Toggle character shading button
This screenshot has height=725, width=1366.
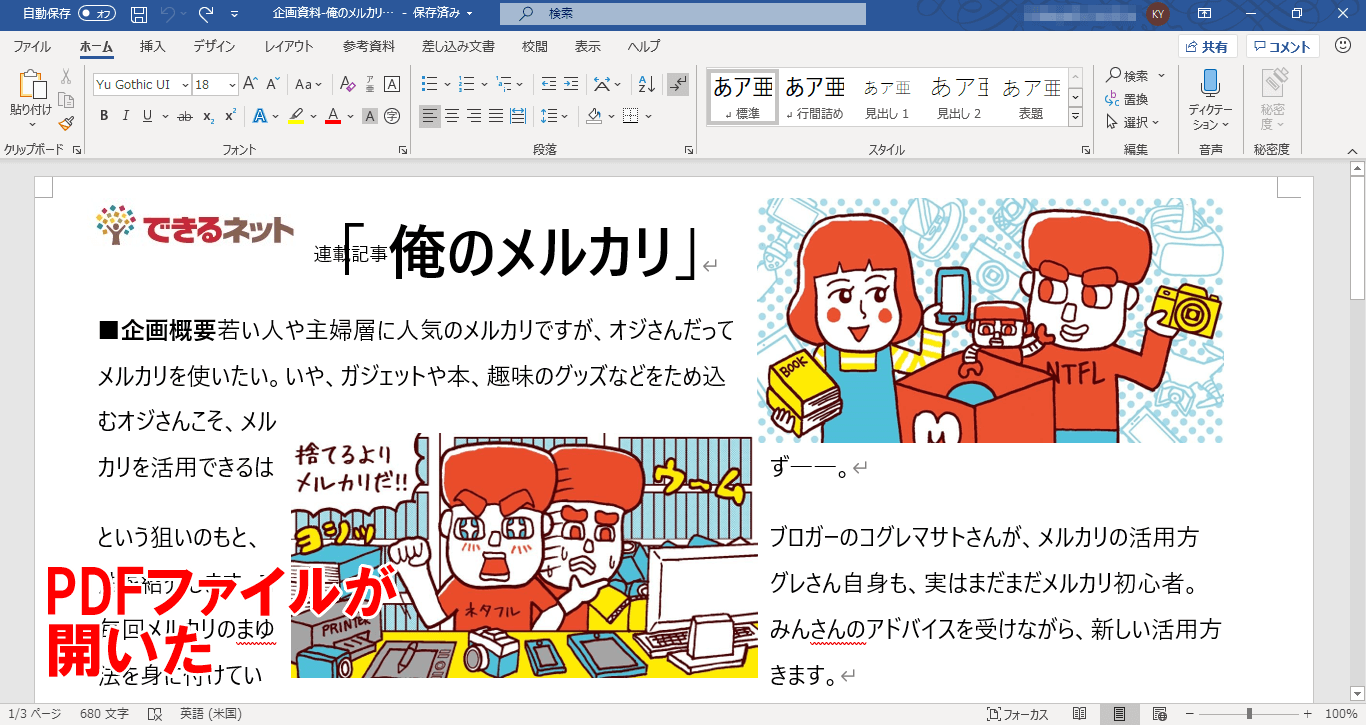(370, 116)
